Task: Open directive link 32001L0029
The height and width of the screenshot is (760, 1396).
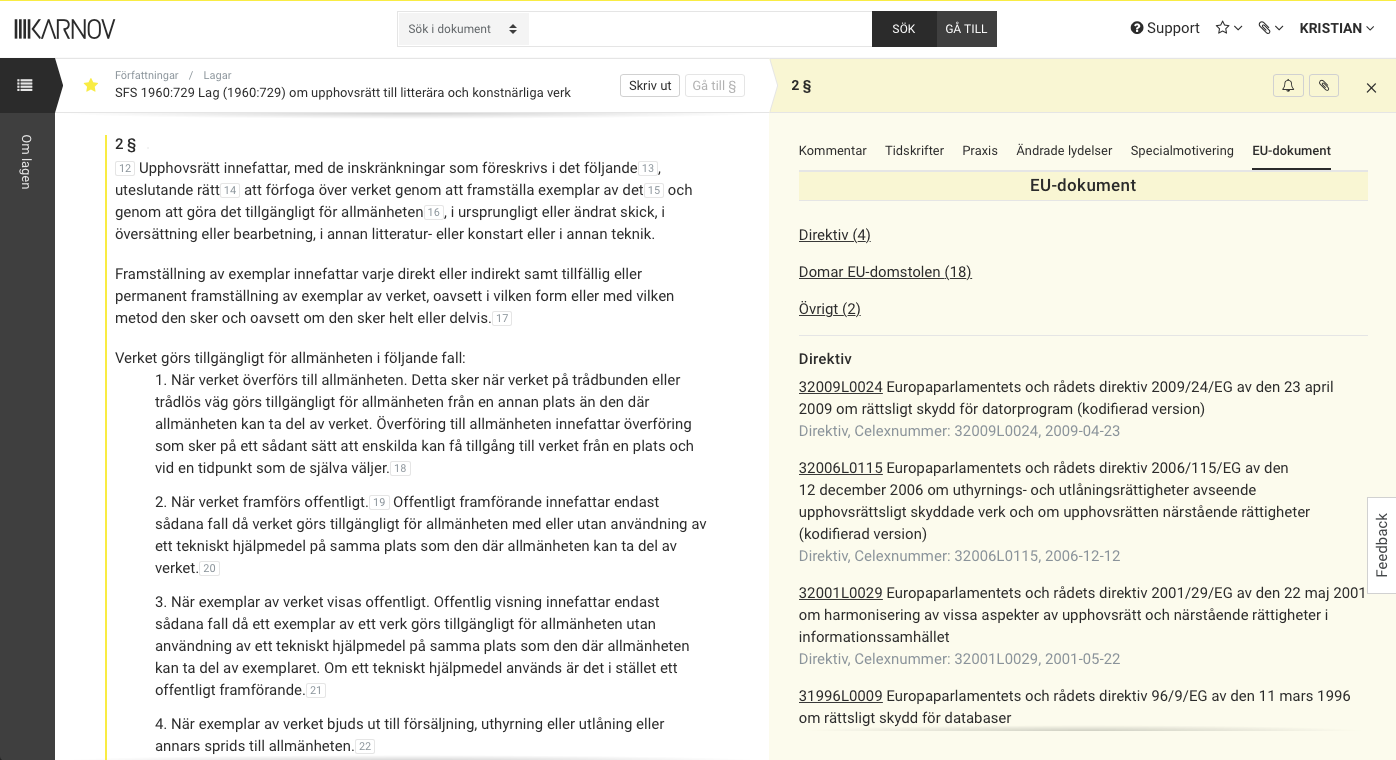Action: click(841, 593)
